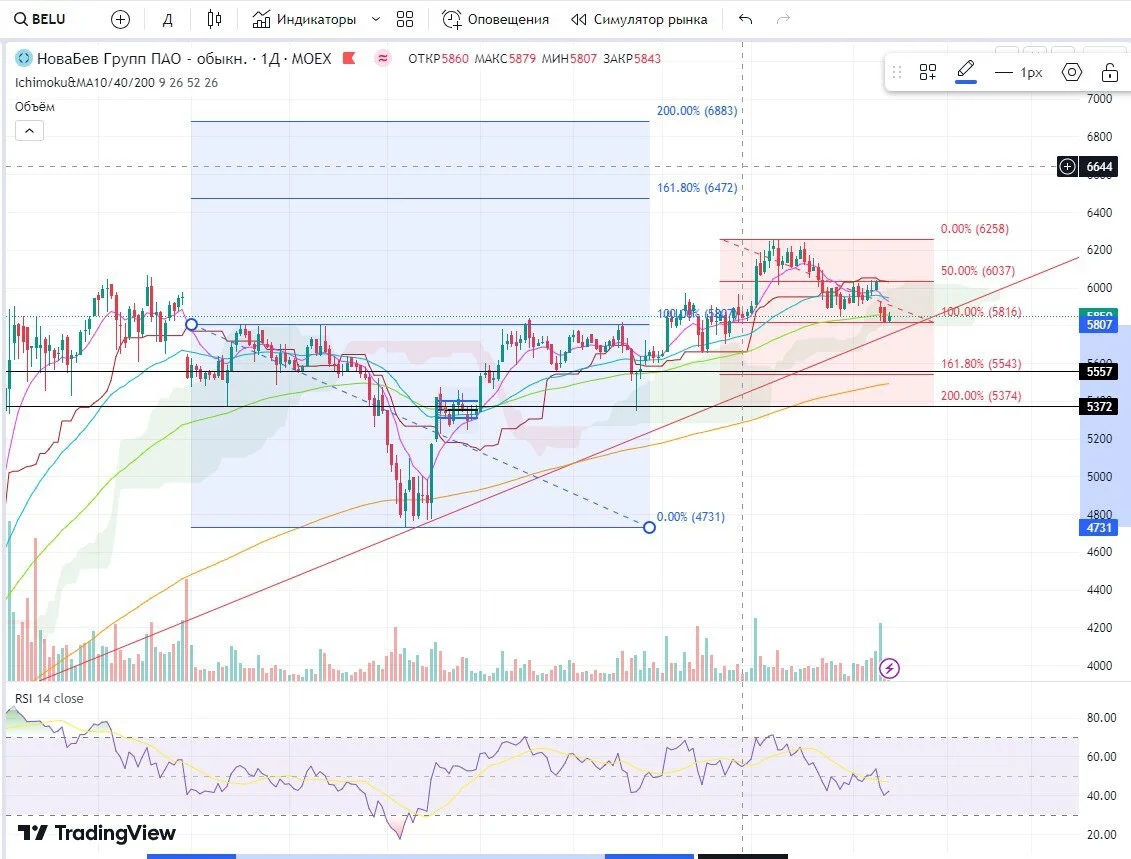Click the 7000 price scale label
This screenshot has height=859, width=1131.
point(1099,99)
